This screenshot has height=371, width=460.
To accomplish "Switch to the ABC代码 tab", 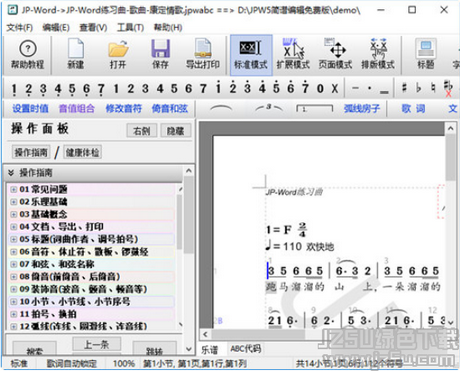I will 246,349.
